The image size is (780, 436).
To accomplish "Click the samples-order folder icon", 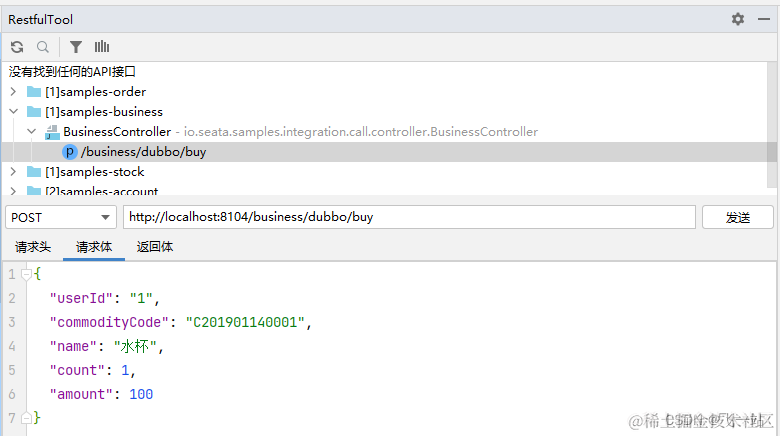I will [34, 92].
